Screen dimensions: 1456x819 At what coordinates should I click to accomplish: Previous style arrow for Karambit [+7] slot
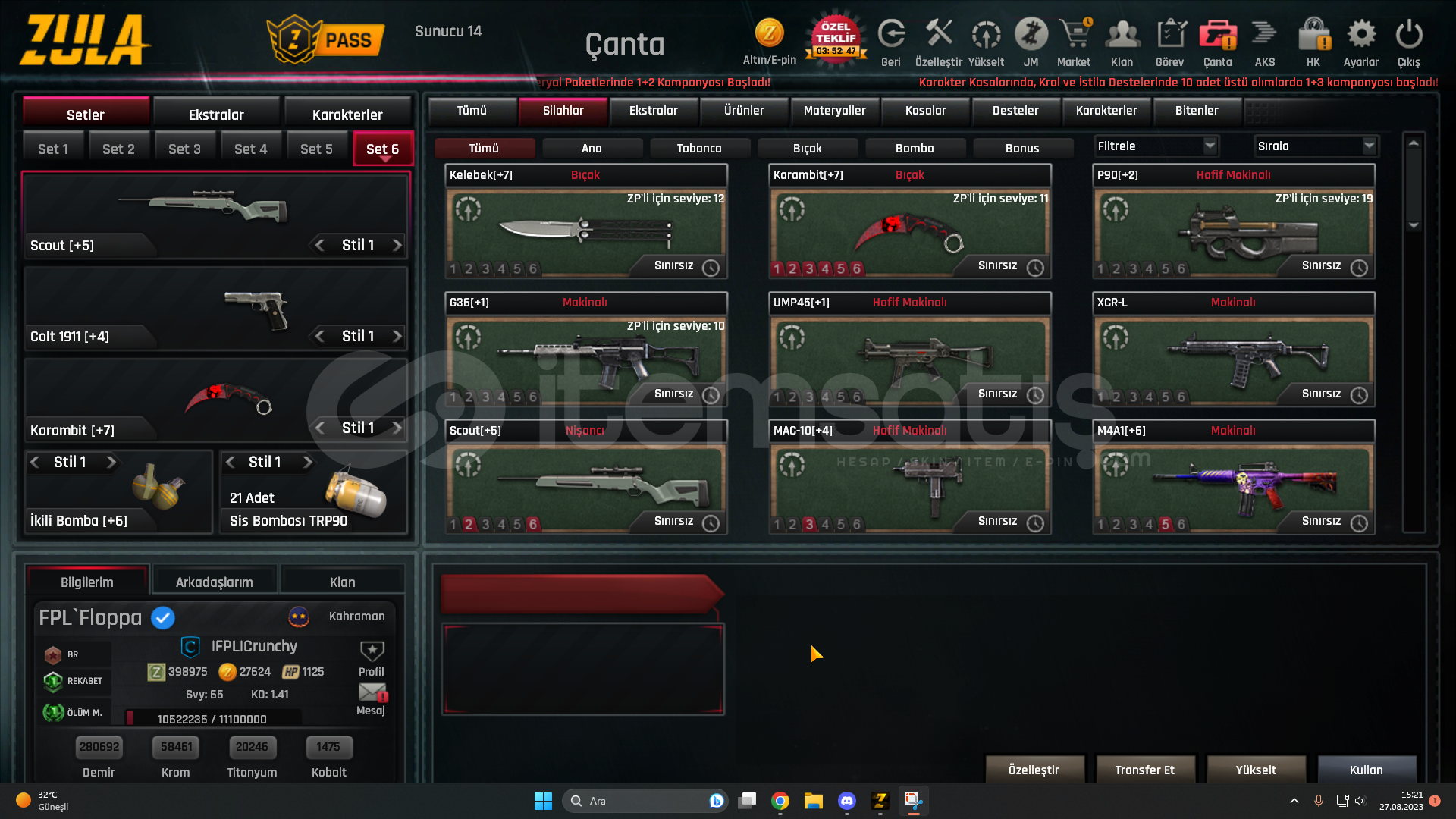pos(320,428)
